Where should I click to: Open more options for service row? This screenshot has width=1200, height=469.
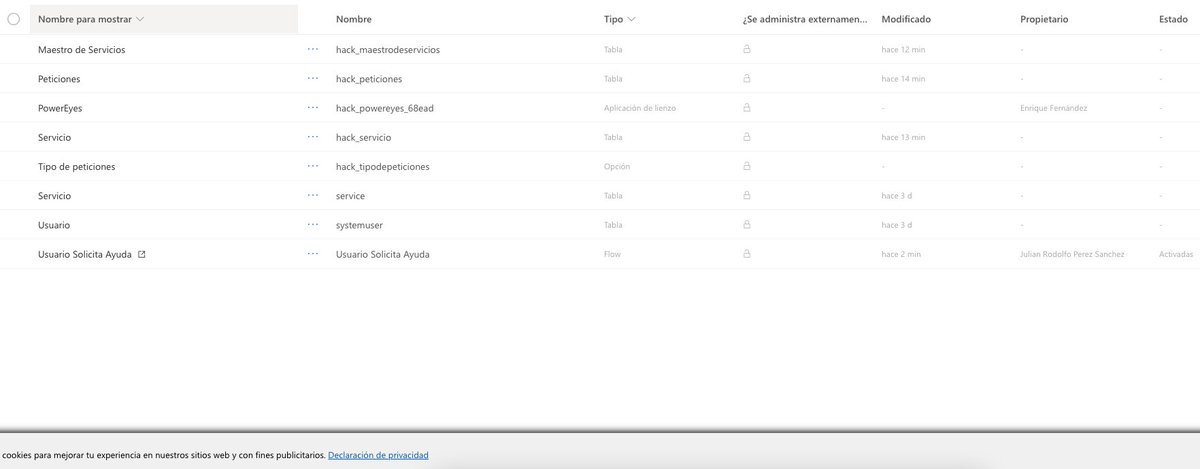[x=313, y=196]
